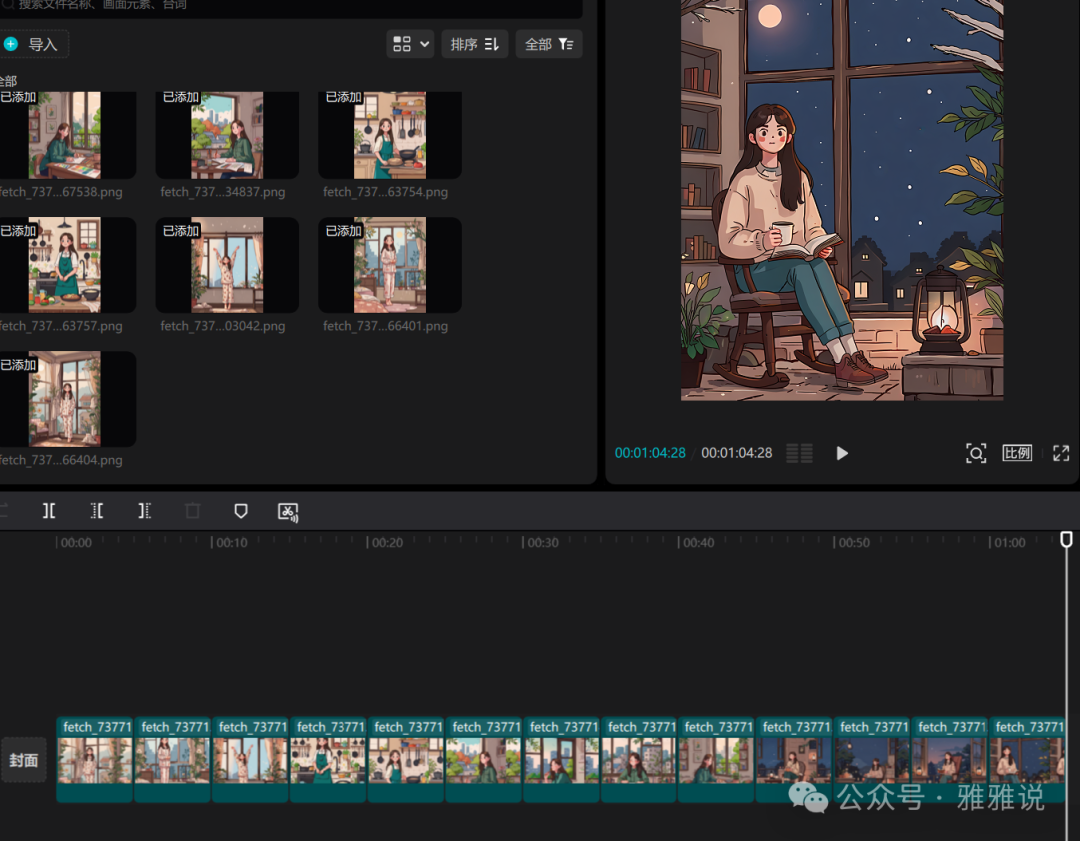Click the 封面 cover button
1080x841 pixels.
pyautogui.click(x=23, y=760)
